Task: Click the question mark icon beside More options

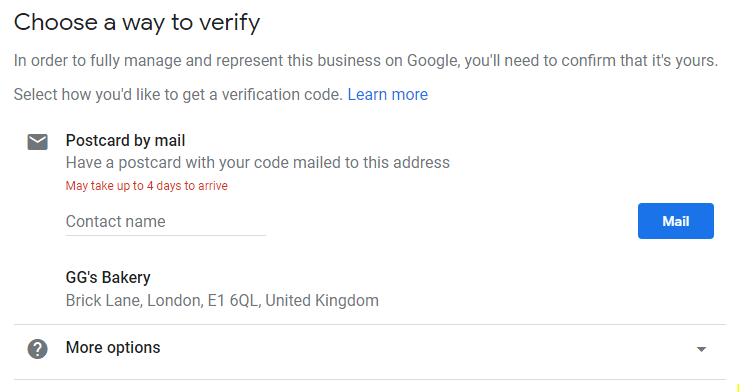Action: (x=37, y=349)
